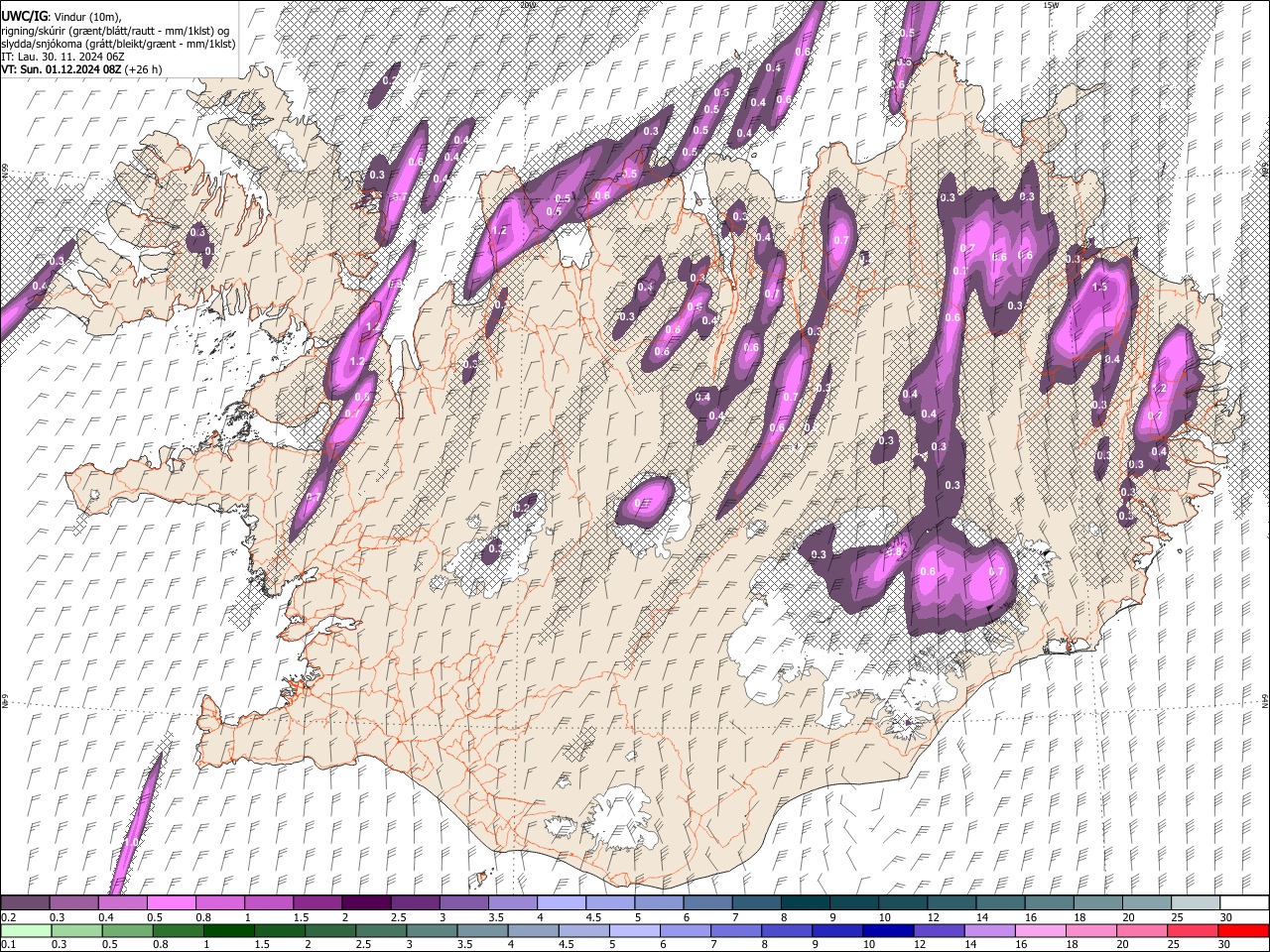Viewport: 1270px width, 952px height.
Task: Select lavender swatch between 4 and 4.5 in top legend
Action: (562, 903)
